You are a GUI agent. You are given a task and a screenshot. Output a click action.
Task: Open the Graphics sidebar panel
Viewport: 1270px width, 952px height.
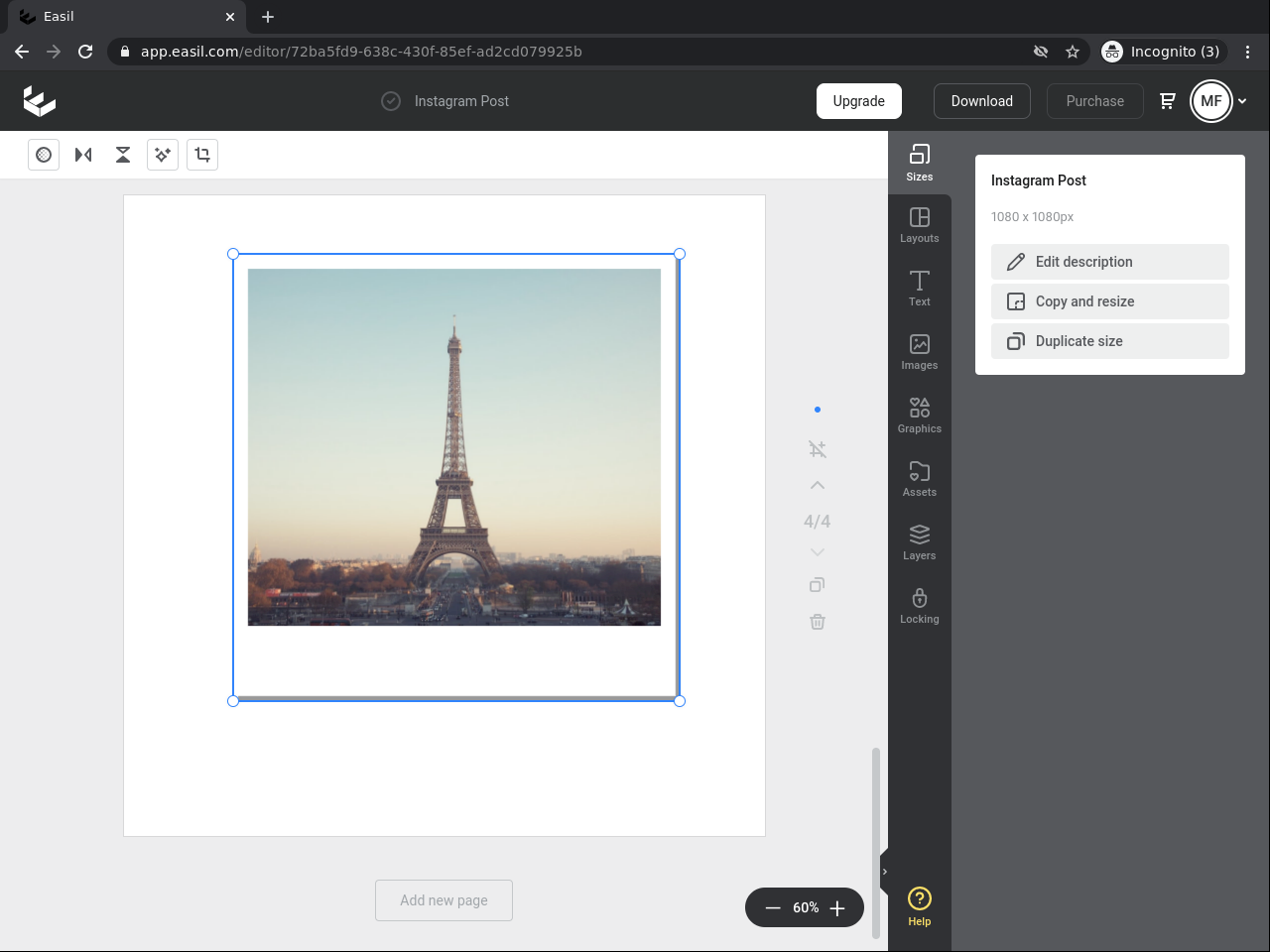tap(920, 416)
